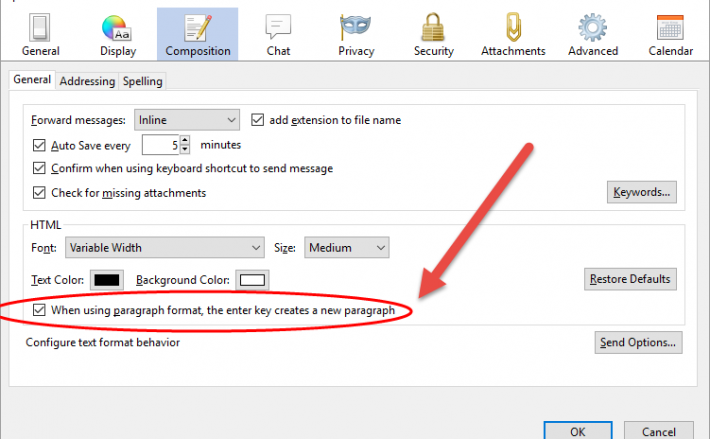Open the General preferences pane icon

click(40, 35)
